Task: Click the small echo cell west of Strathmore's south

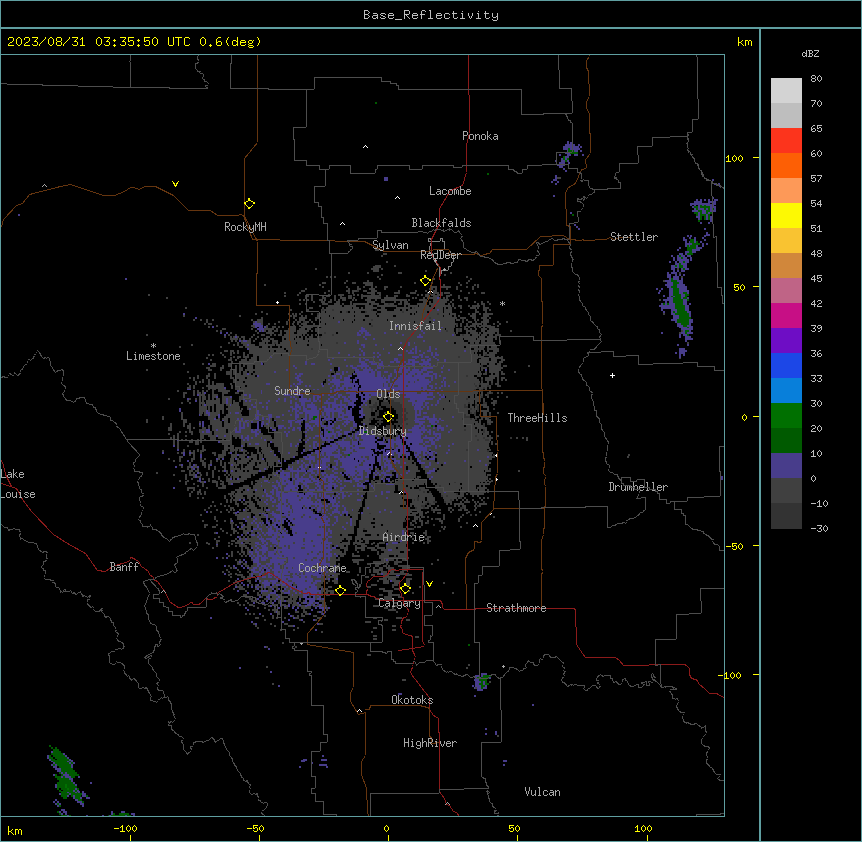Action: point(482,682)
